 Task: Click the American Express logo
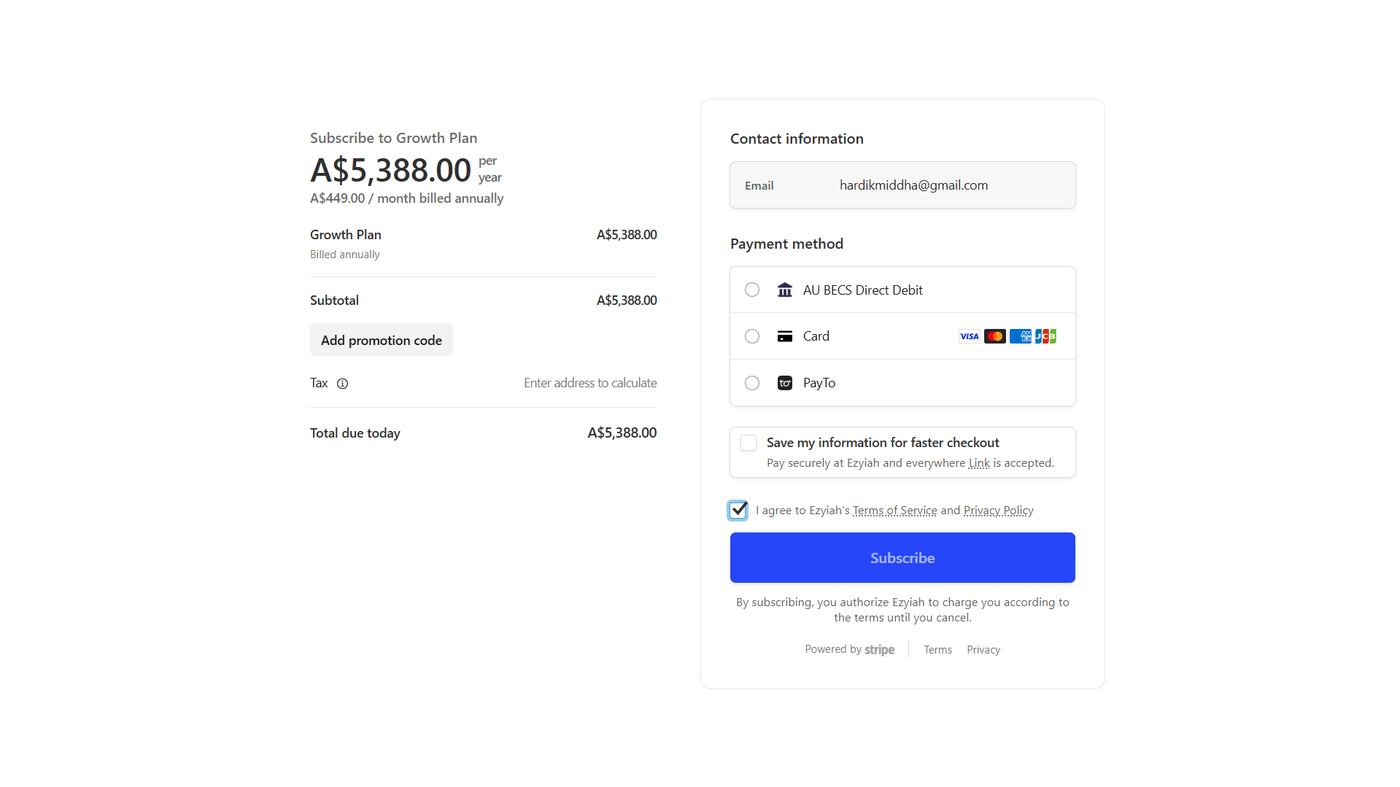point(1020,337)
